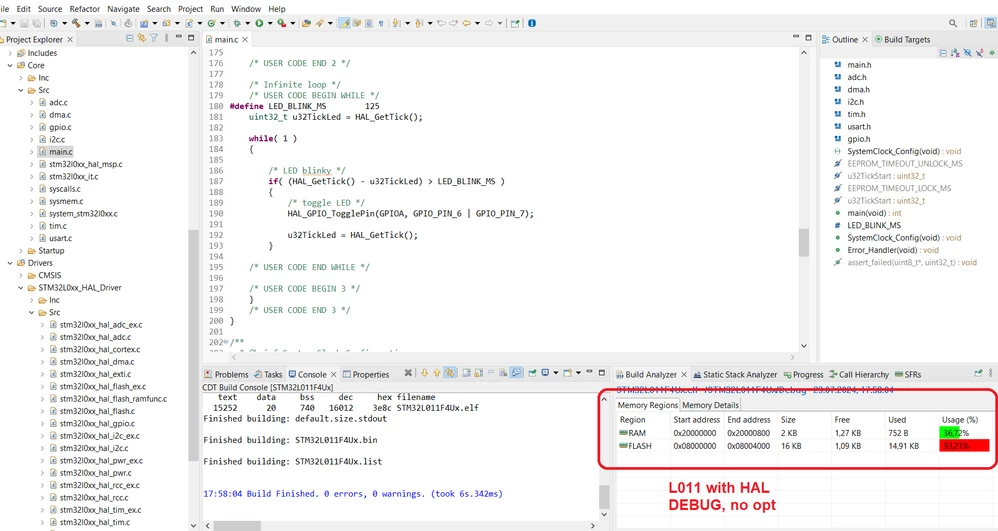Click the Clear Console icon
Image resolution: width=998 pixels, height=531 pixels.
[x=503, y=373]
